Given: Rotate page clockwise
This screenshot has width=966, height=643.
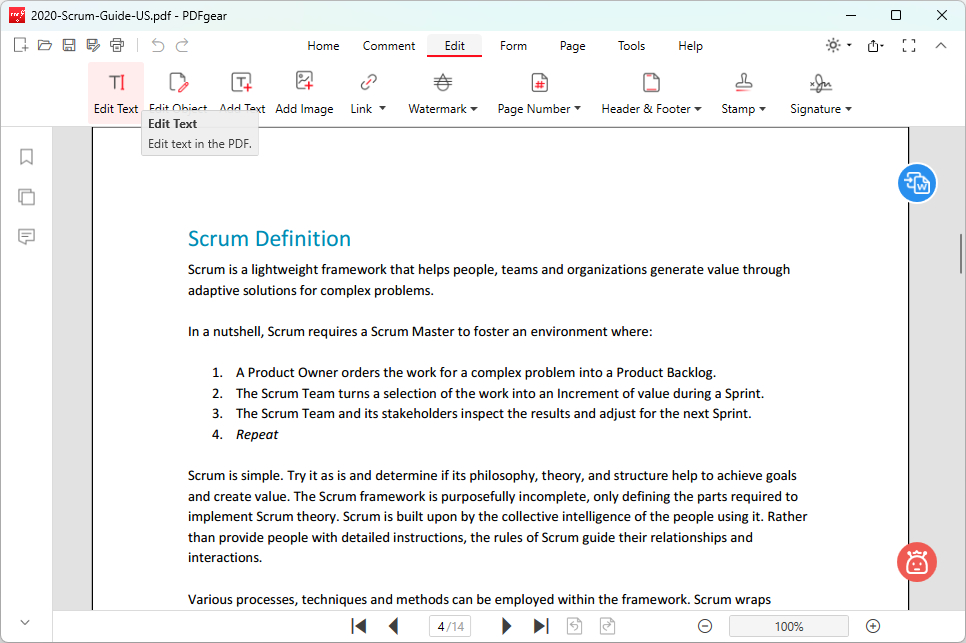Looking at the screenshot, I should click(607, 626).
